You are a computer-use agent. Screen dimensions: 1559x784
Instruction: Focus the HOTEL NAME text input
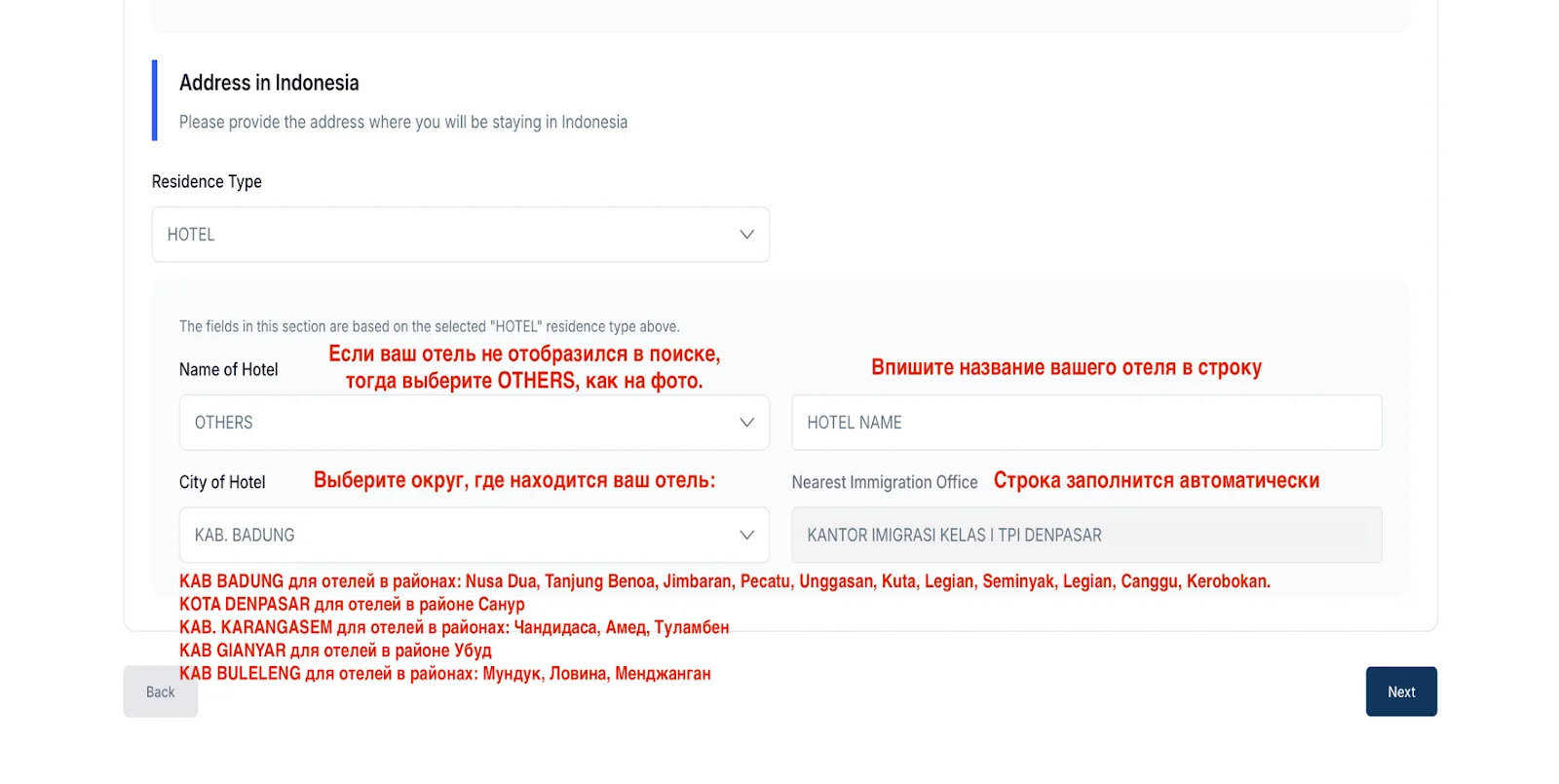click(x=1085, y=423)
